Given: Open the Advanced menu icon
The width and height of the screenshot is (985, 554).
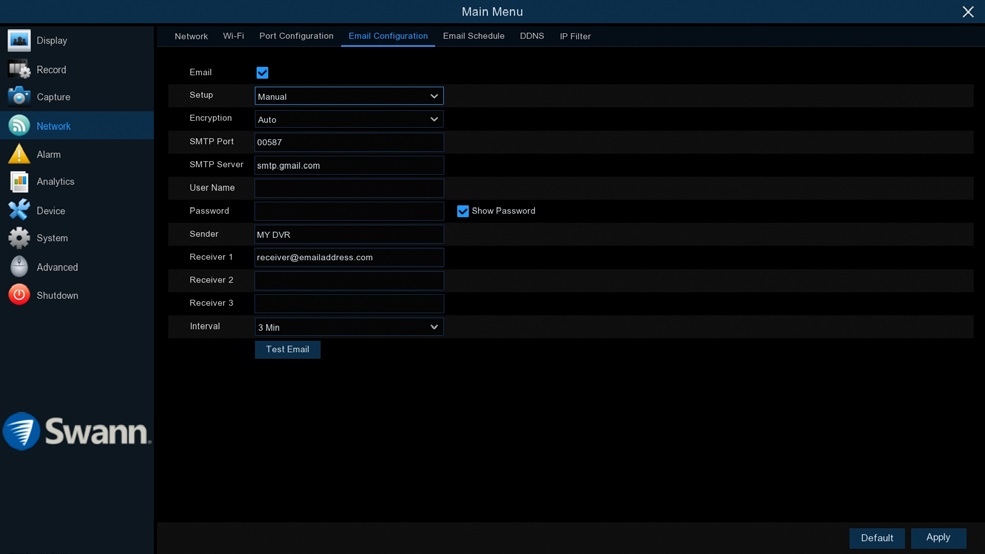Looking at the screenshot, I should pos(19,267).
